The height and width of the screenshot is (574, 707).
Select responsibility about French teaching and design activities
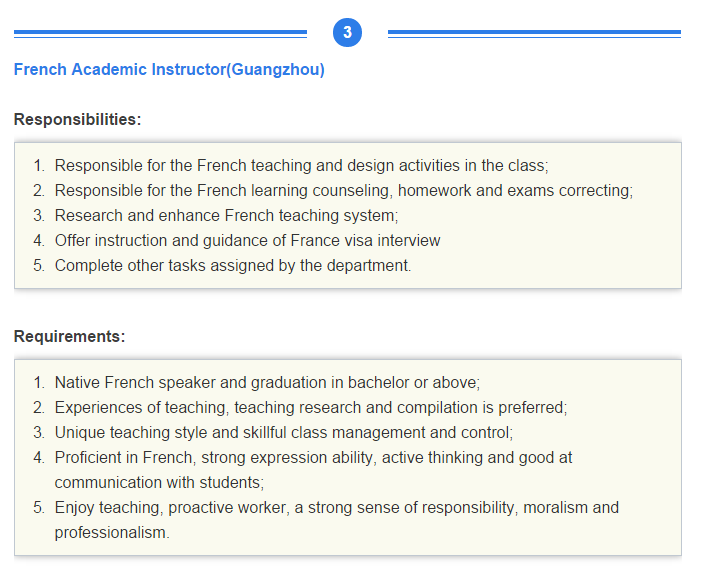point(302,165)
